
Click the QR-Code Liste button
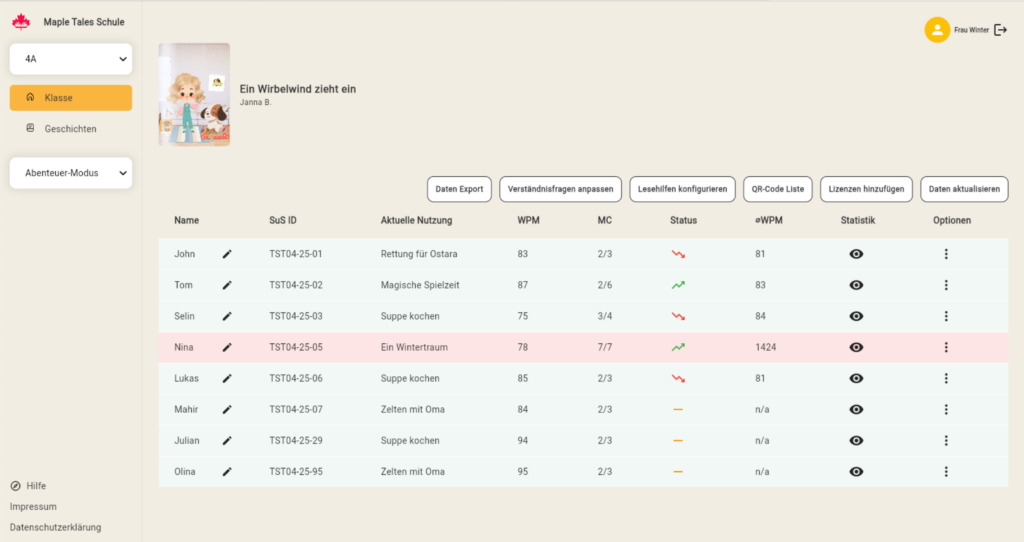pos(778,189)
